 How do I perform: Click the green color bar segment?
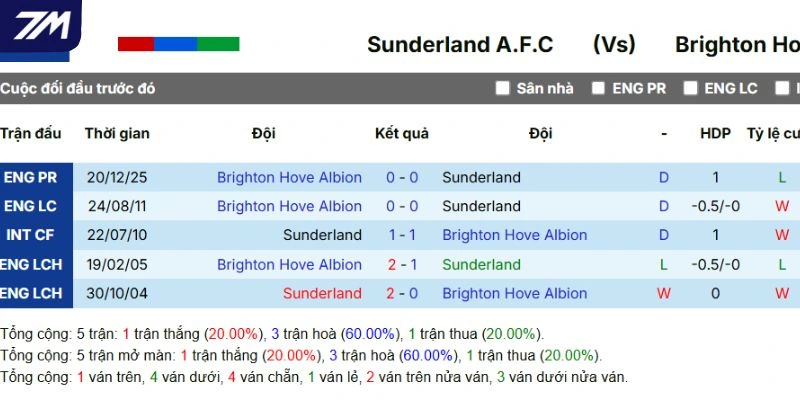(x=218, y=44)
